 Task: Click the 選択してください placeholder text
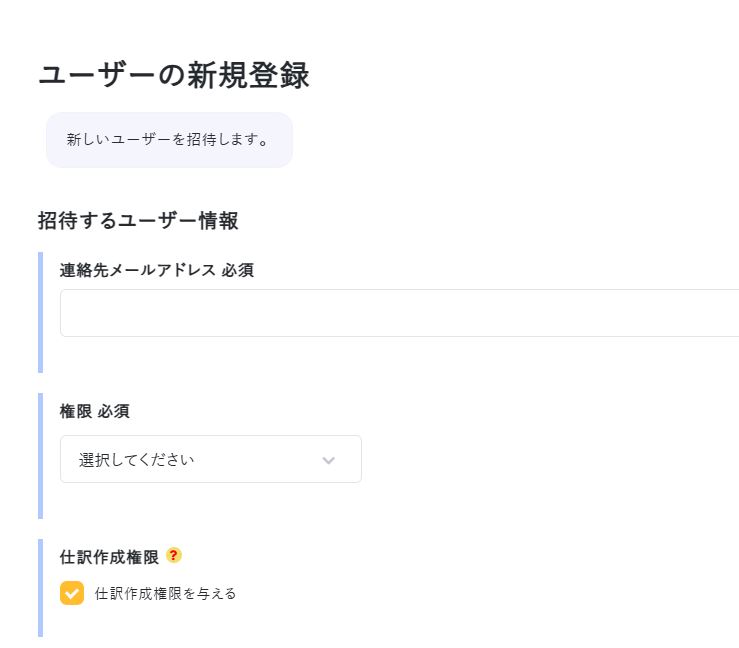tap(136, 460)
